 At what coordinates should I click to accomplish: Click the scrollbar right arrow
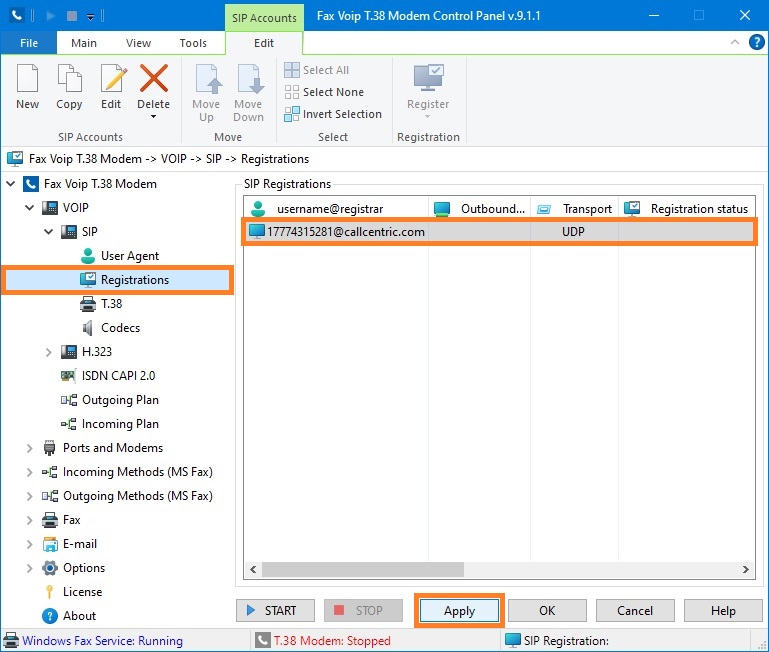pos(745,570)
